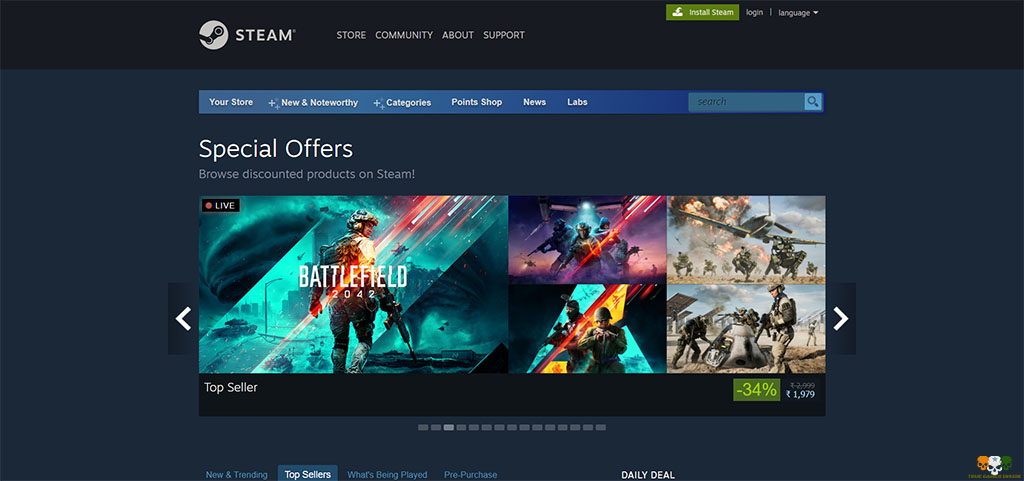Image resolution: width=1024 pixels, height=481 pixels.
Task: Switch to New & Trending tab
Action: [x=236, y=474]
